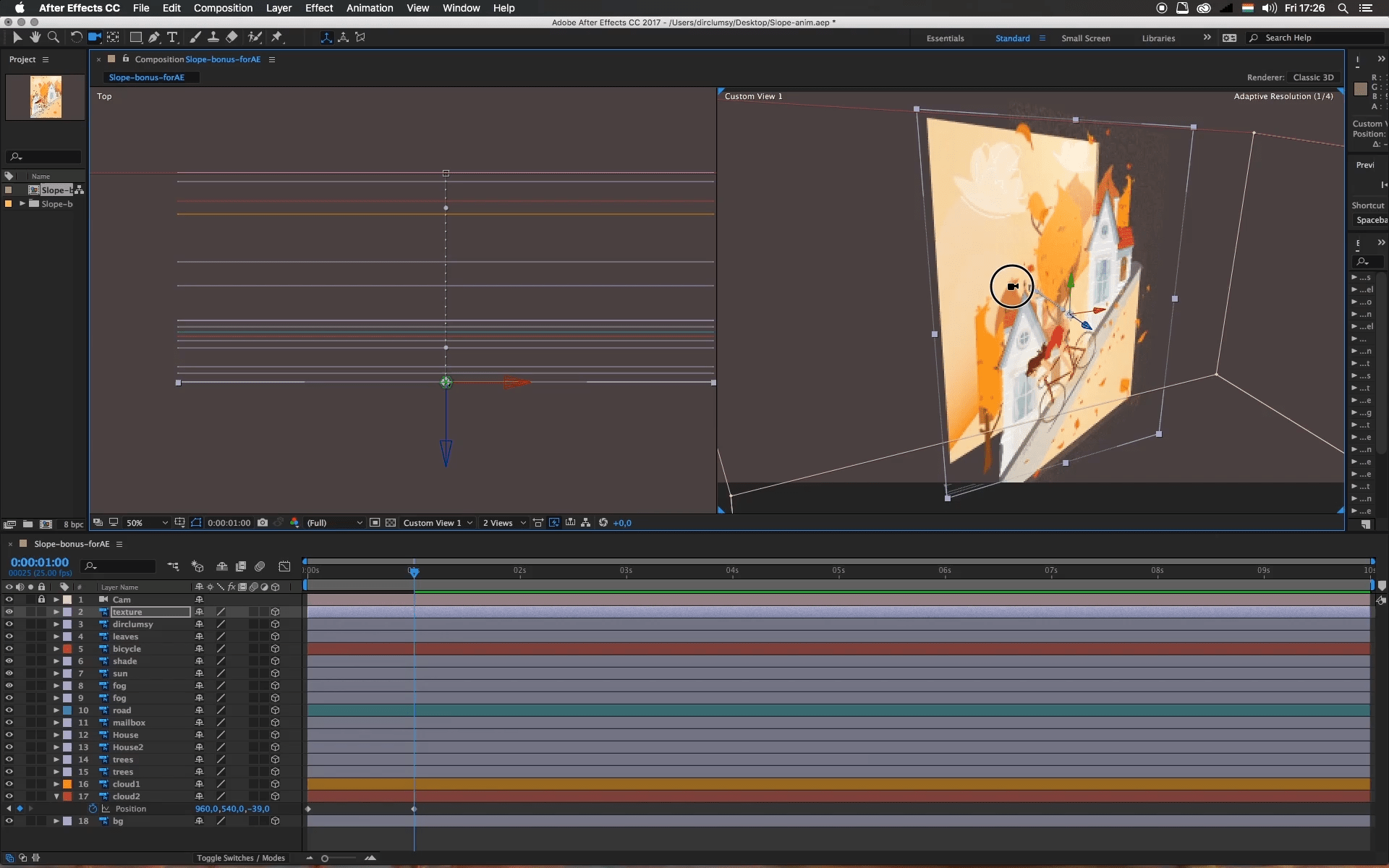The image size is (1389, 868).
Task: Click the cloud2 Position keyframe at 1s
Action: [x=414, y=809]
